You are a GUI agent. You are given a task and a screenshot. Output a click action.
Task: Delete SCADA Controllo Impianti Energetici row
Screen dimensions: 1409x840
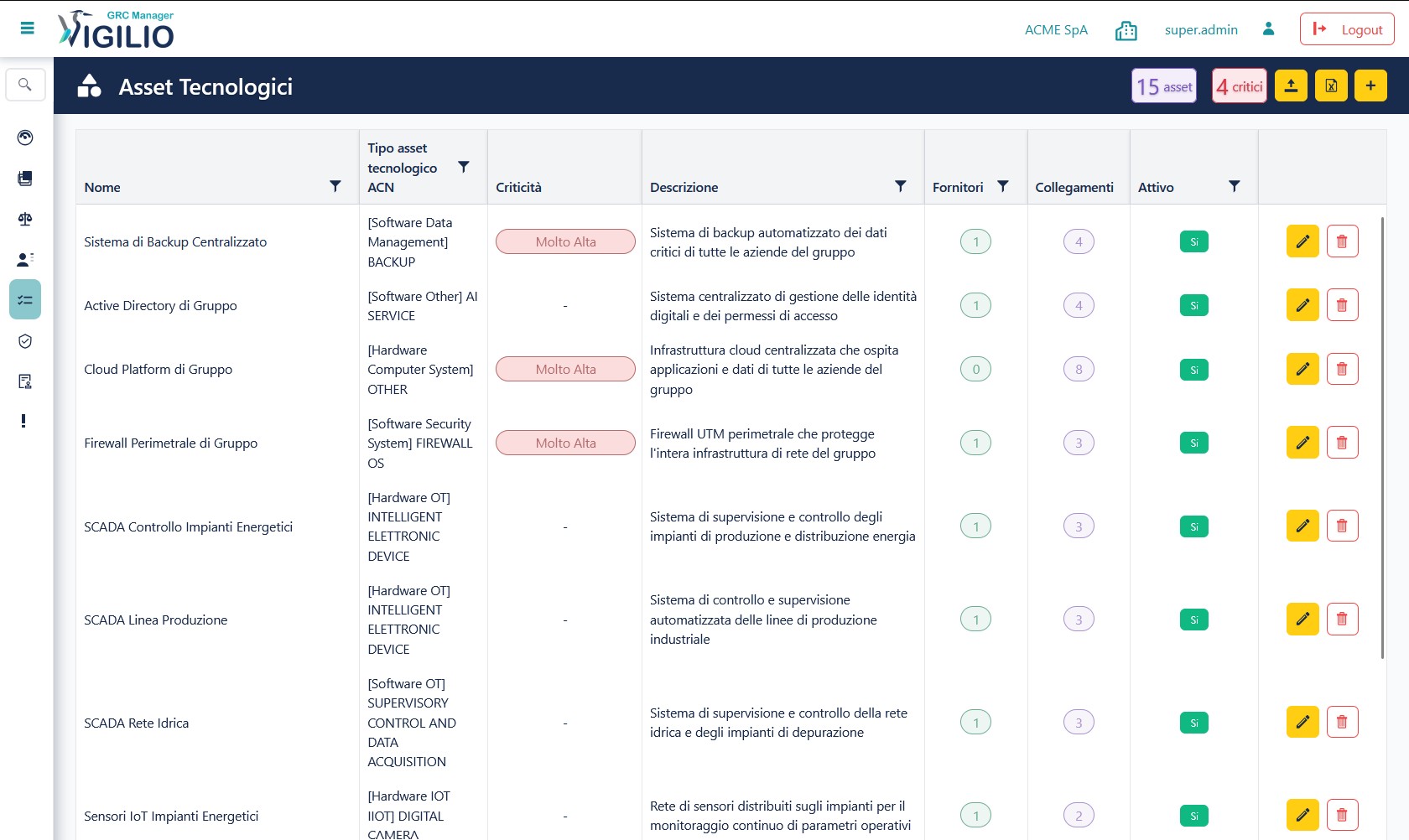pyautogui.click(x=1342, y=526)
